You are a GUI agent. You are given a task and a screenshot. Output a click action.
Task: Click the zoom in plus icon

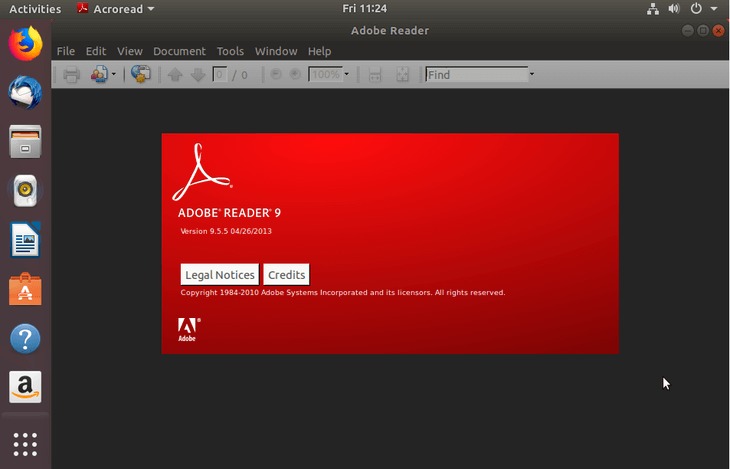(x=295, y=74)
